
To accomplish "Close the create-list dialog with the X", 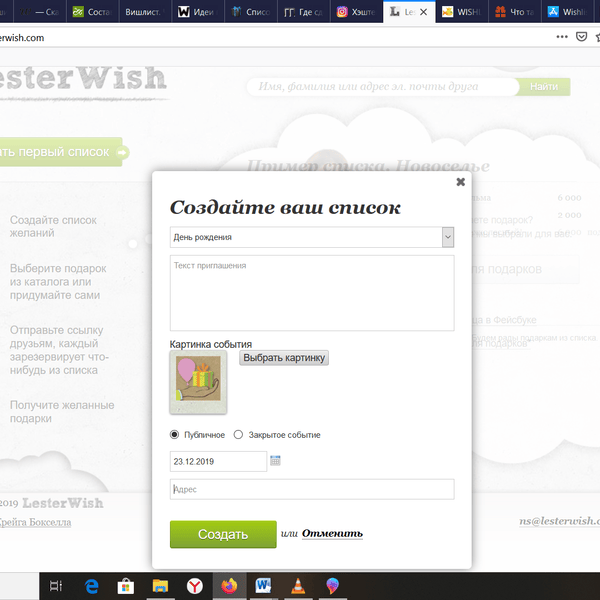I will (x=460, y=182).
